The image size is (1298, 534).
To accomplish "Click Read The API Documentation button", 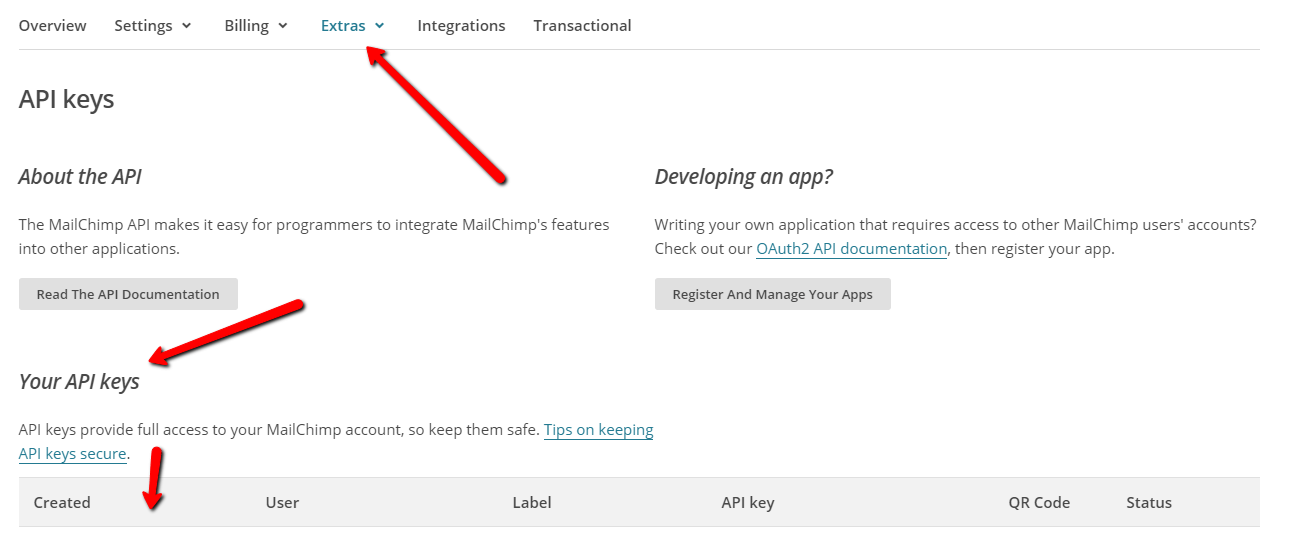I will 128,294.
